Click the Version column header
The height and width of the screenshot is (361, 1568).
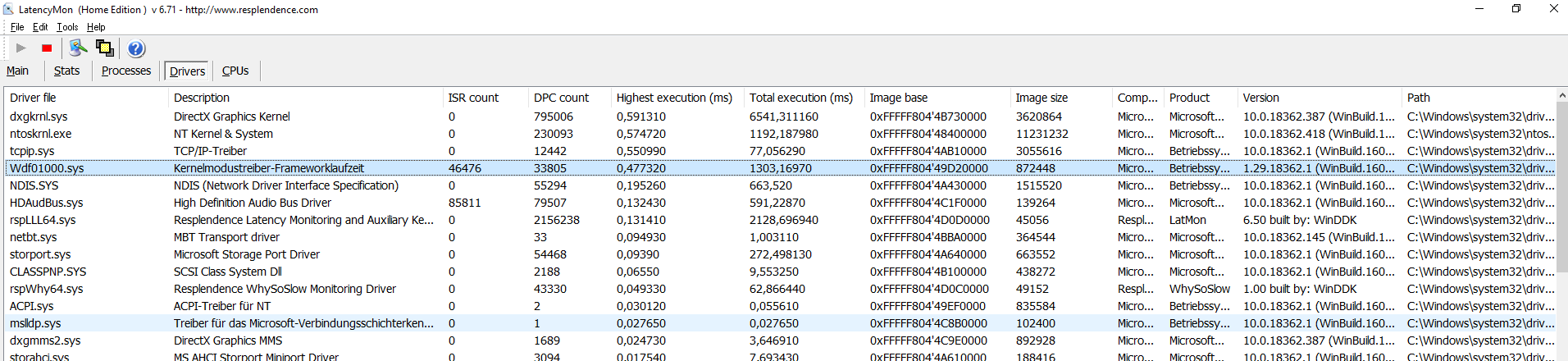(x=1320, y=98)
